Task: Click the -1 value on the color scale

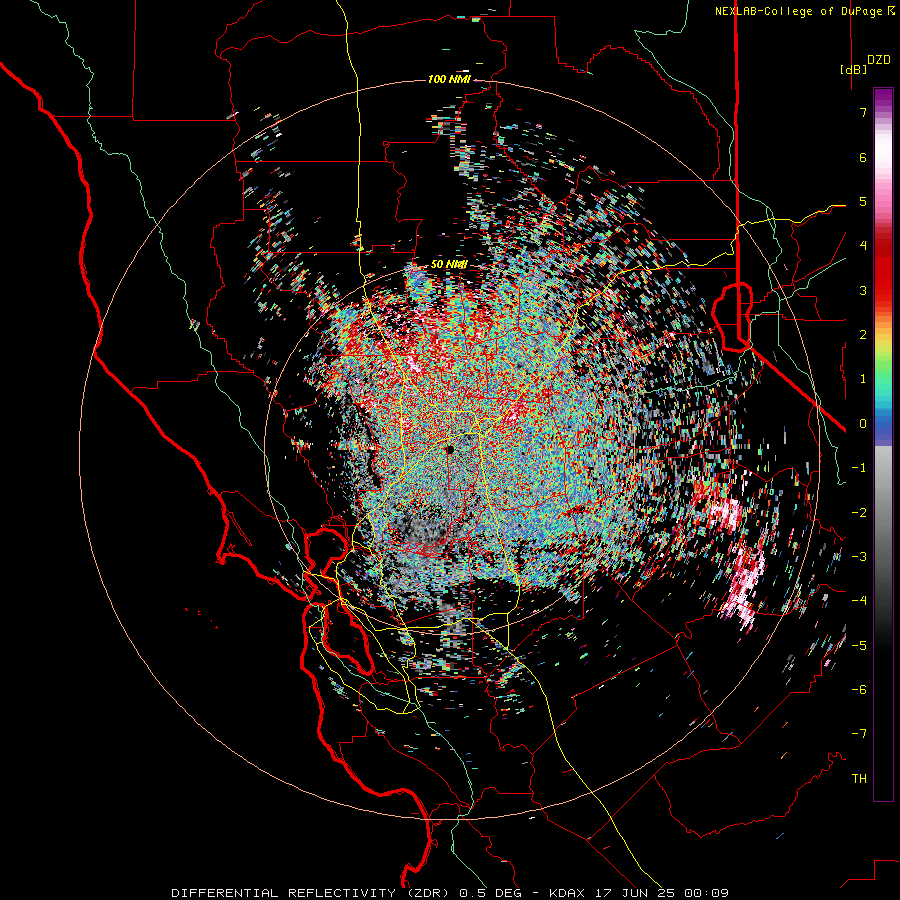Action: (x=859, y=468)
